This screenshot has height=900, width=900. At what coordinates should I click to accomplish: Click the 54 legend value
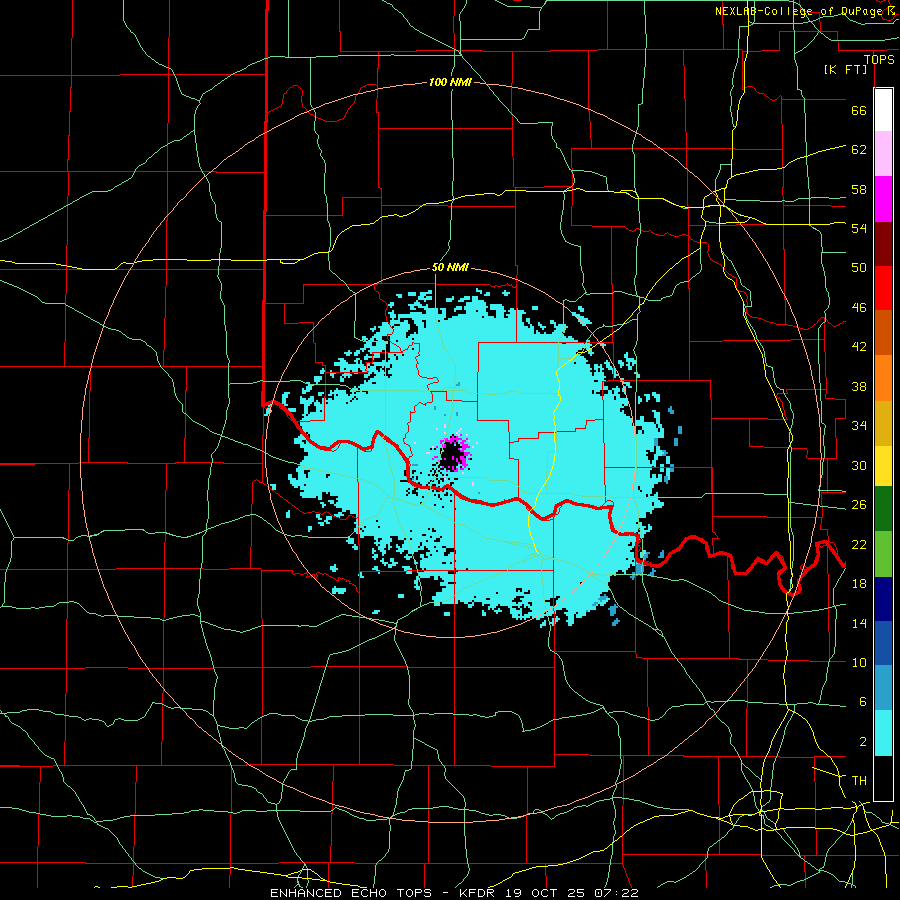pos(859,228)
